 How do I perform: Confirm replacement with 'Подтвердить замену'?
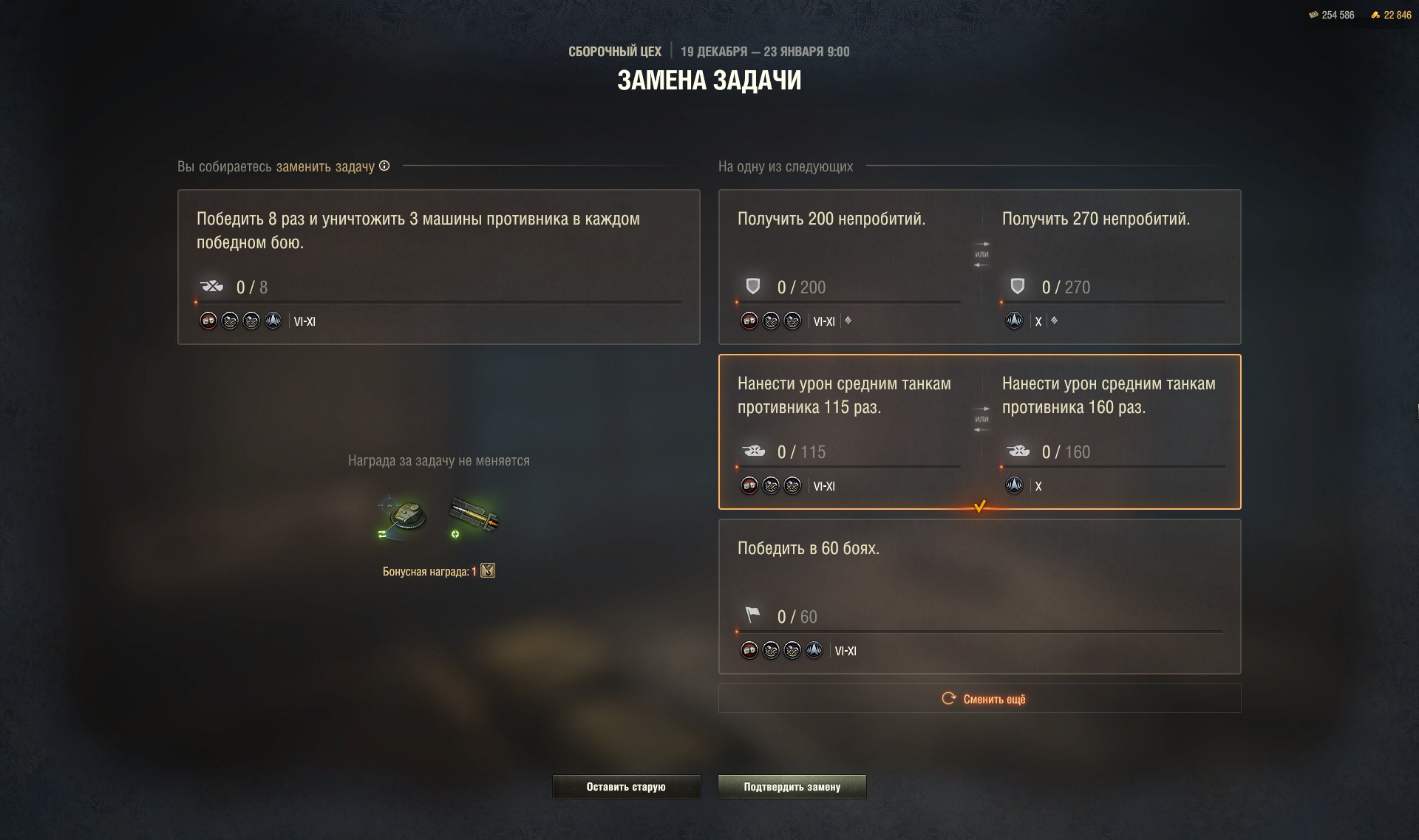pyautogui.click(x=792, y=787)
